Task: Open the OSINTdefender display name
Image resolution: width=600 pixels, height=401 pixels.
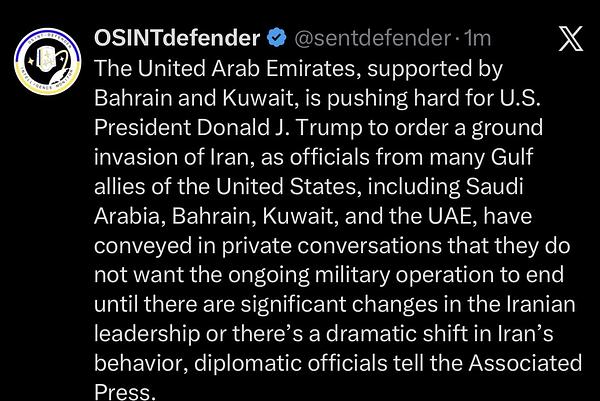Action: point(178,39)
